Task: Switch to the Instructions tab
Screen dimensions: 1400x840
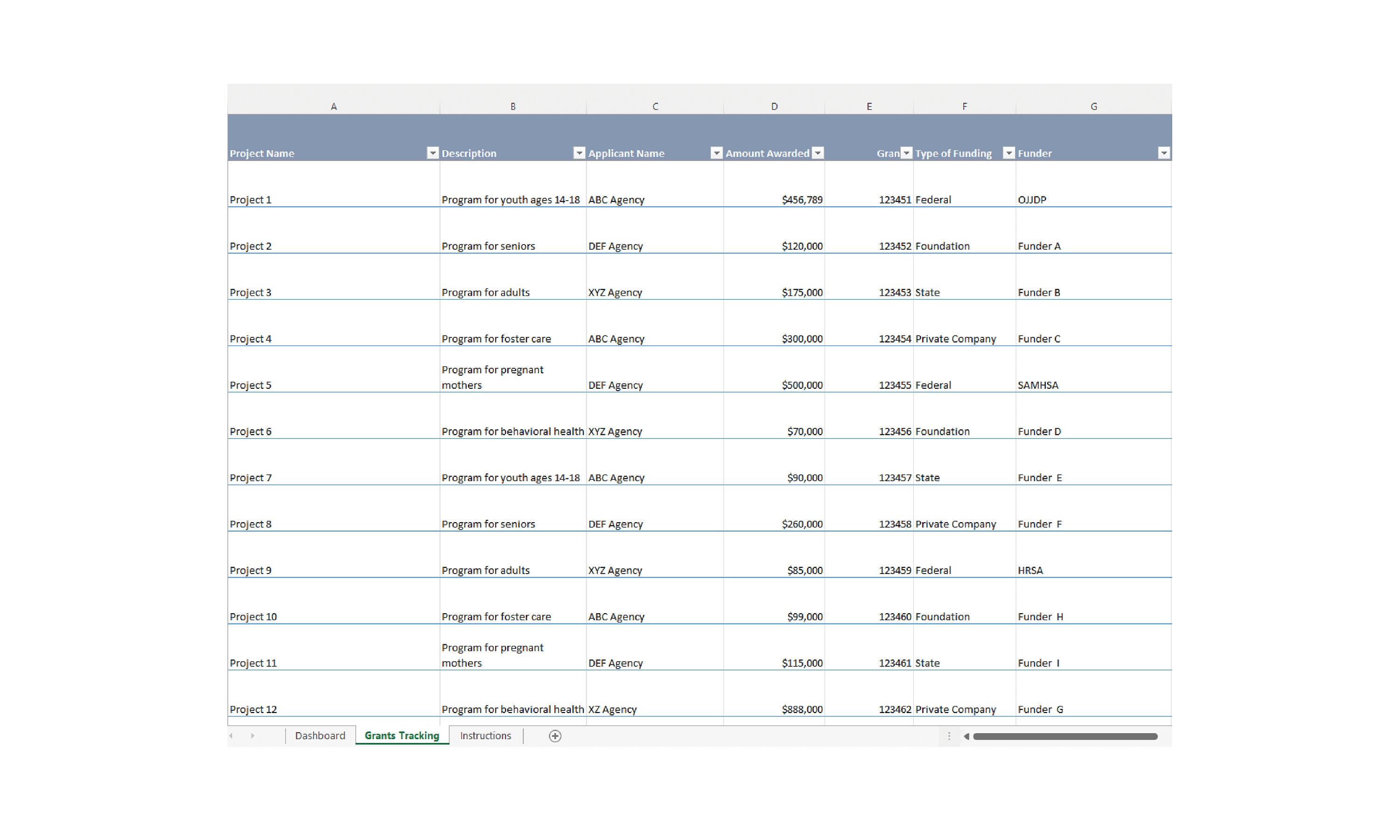Action: [485, 735]
